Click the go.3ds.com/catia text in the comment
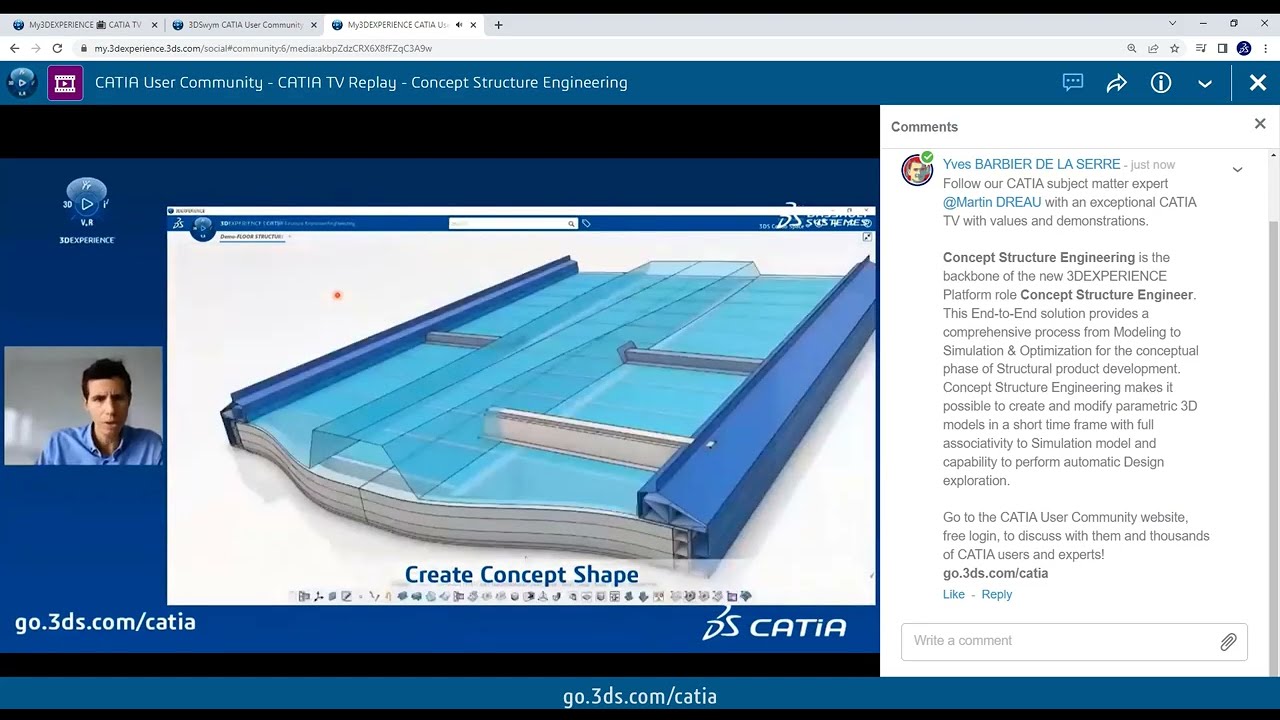The image size is (1280, 720). tap(995, 573)
